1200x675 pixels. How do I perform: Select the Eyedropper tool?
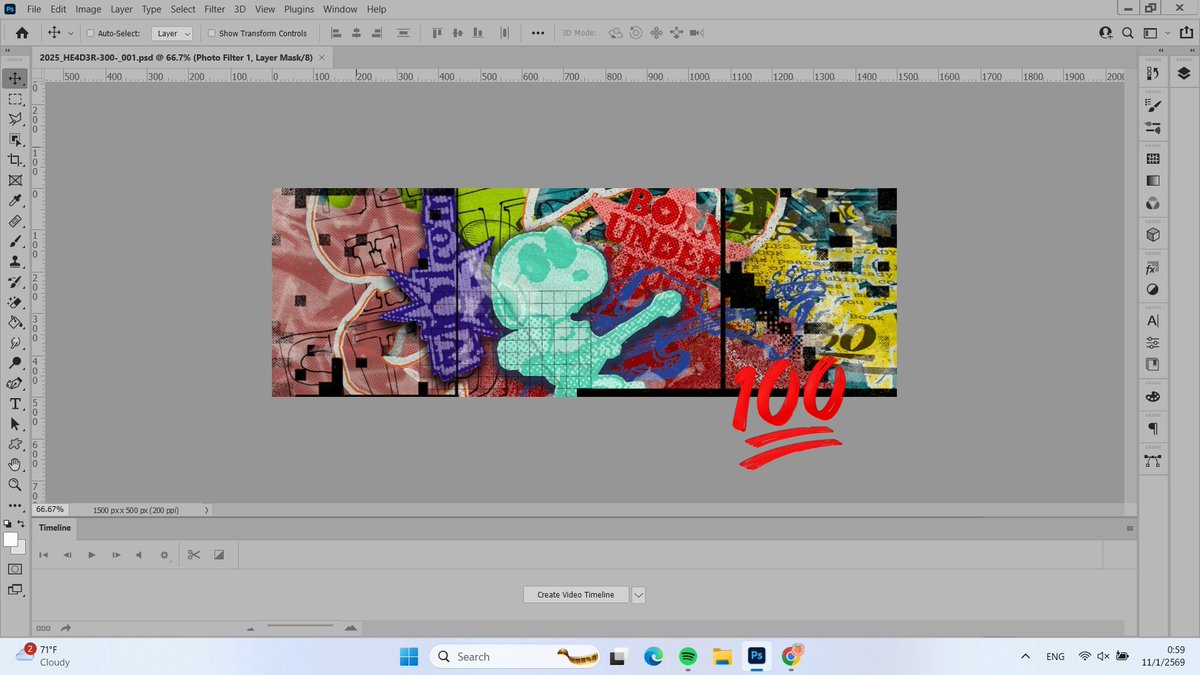pos(15,200)
